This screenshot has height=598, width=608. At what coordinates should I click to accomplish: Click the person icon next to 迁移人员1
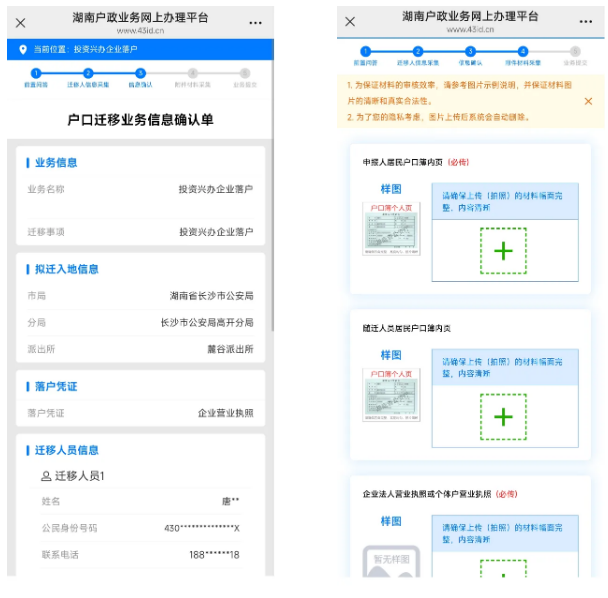click(46, 476)
